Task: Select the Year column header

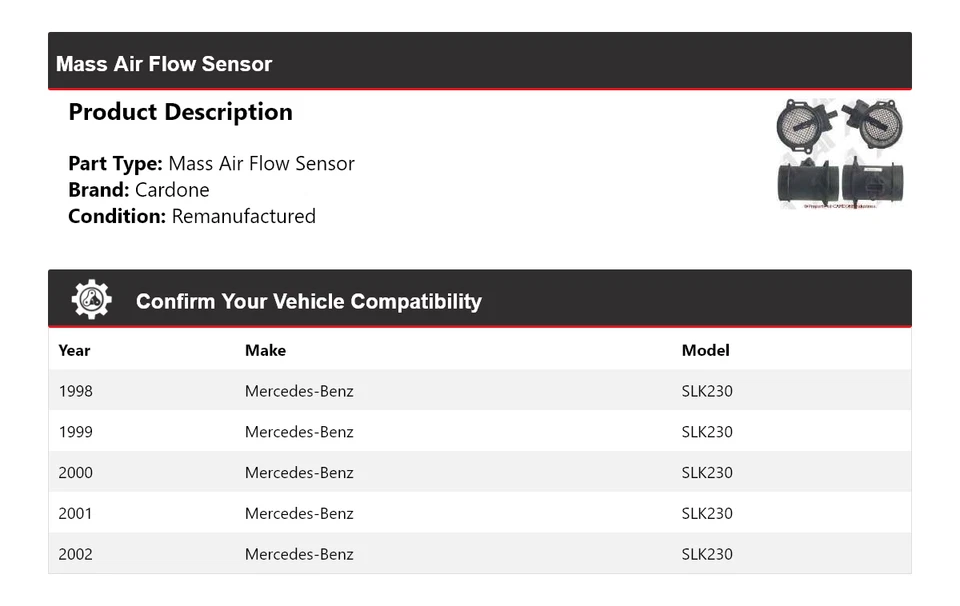Action: coord(74,350)
